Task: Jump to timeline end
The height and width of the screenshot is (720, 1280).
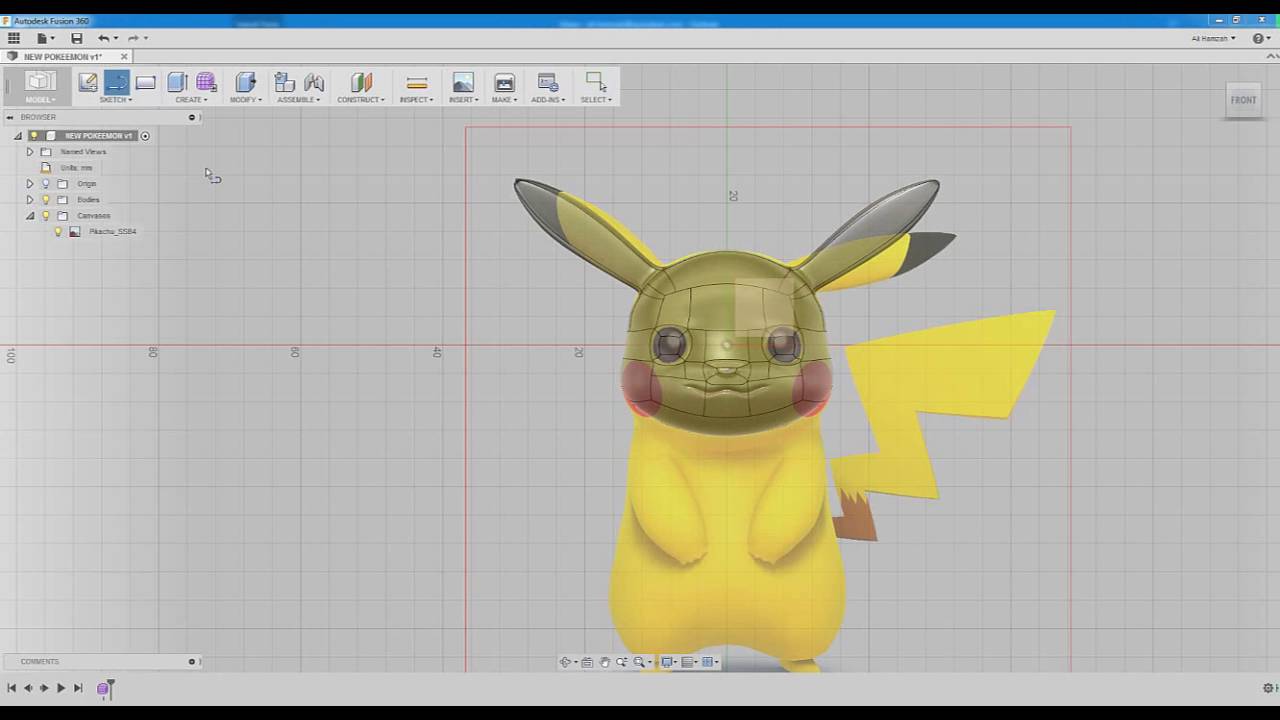Action: 78,688
